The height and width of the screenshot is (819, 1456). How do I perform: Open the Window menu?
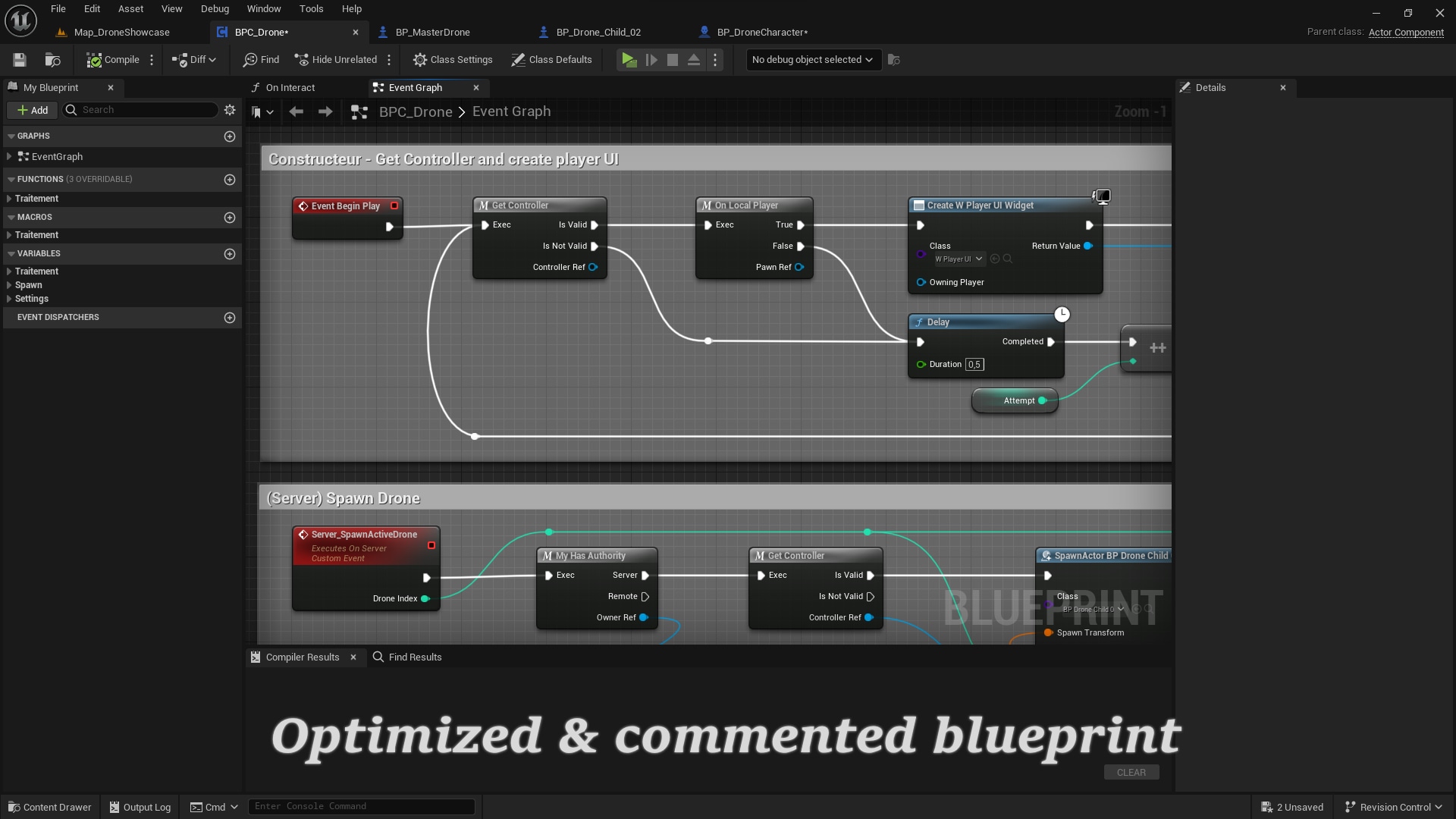pyautogui.click(x=264, y=8)
